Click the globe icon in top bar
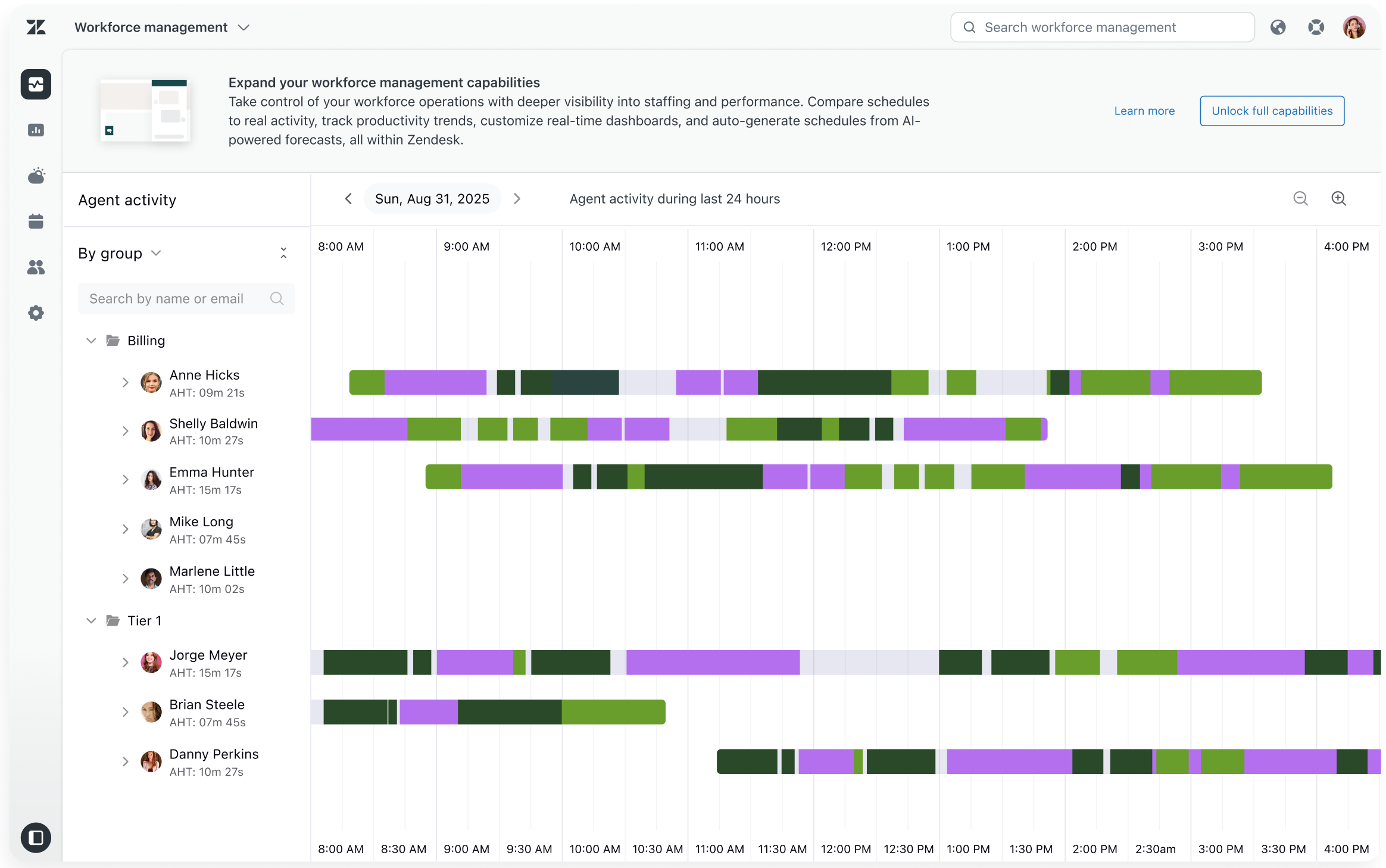1386x868 pixels. click(1278, 27)
